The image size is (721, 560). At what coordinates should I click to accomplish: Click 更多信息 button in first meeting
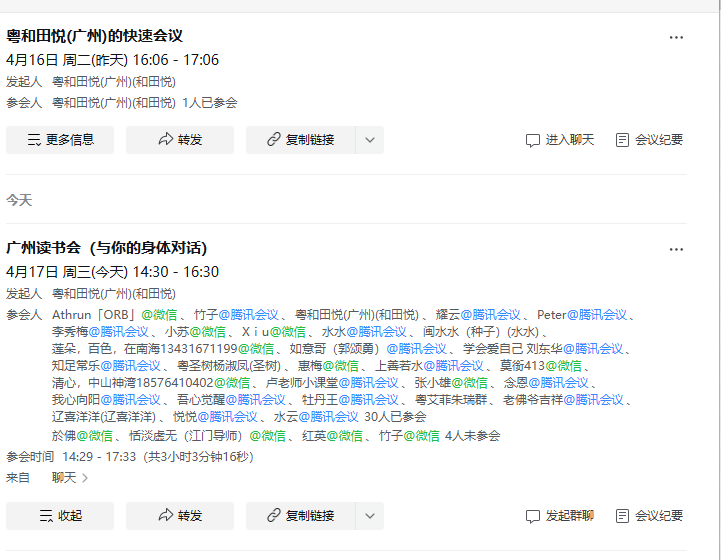tap(60, 140)
